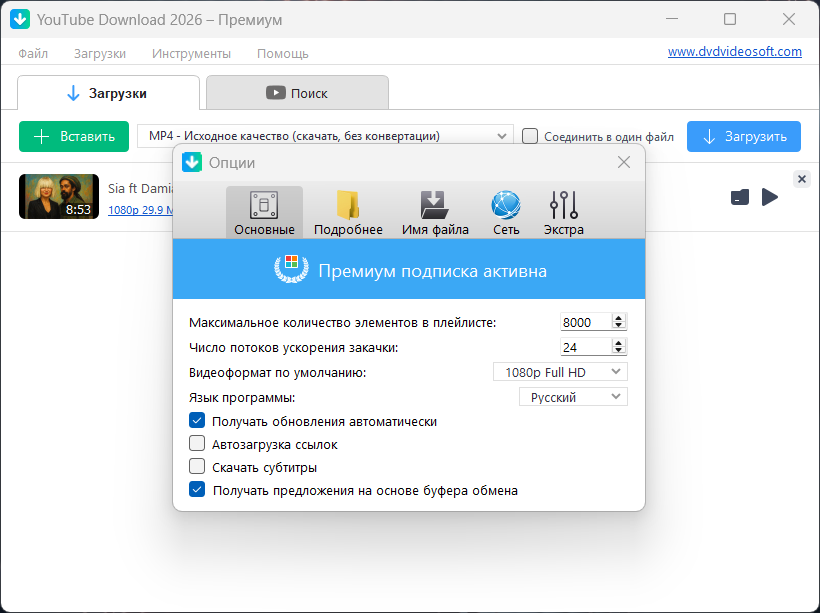
Task: Click the threads count field showing 24
Action: (586, 347)
